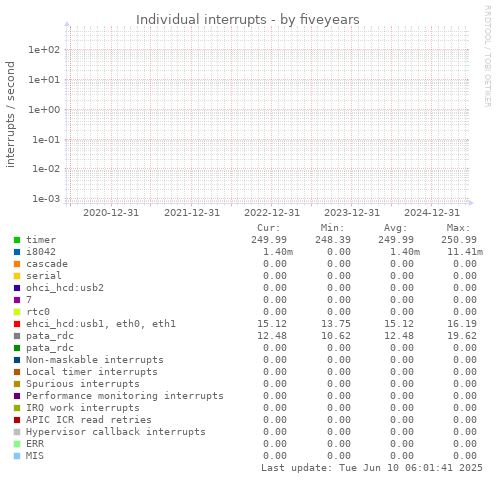Select the red ehci_hcd:usb1 legend swatch

[x=17, y=324]
